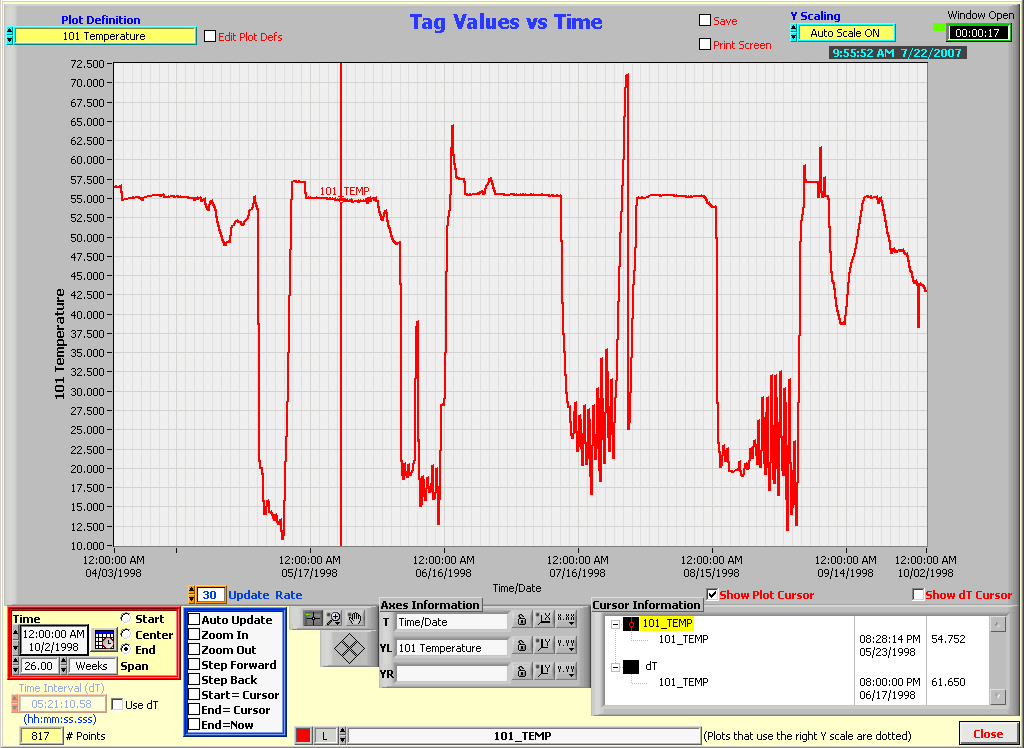Click the span value field 26.00
This screenshot has width=1024, height=748.
click(39, 666)
